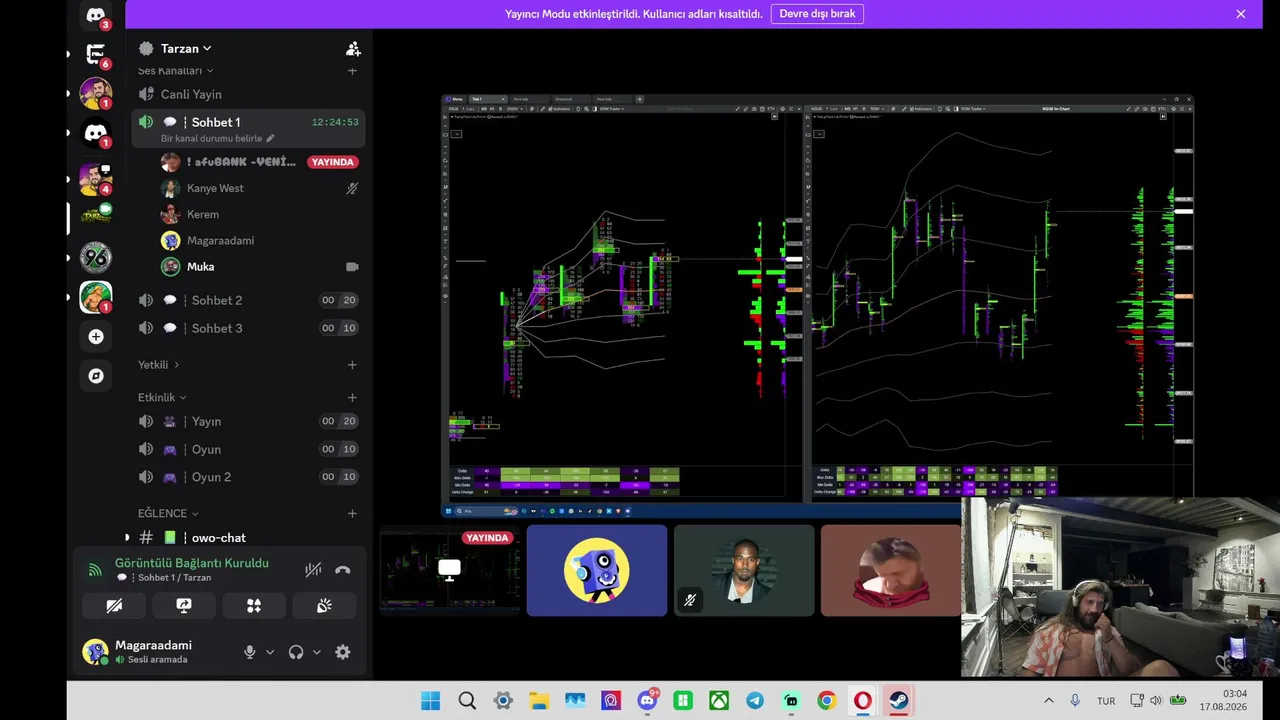
Task: Mute microphone in user panel
Action: 250,652
